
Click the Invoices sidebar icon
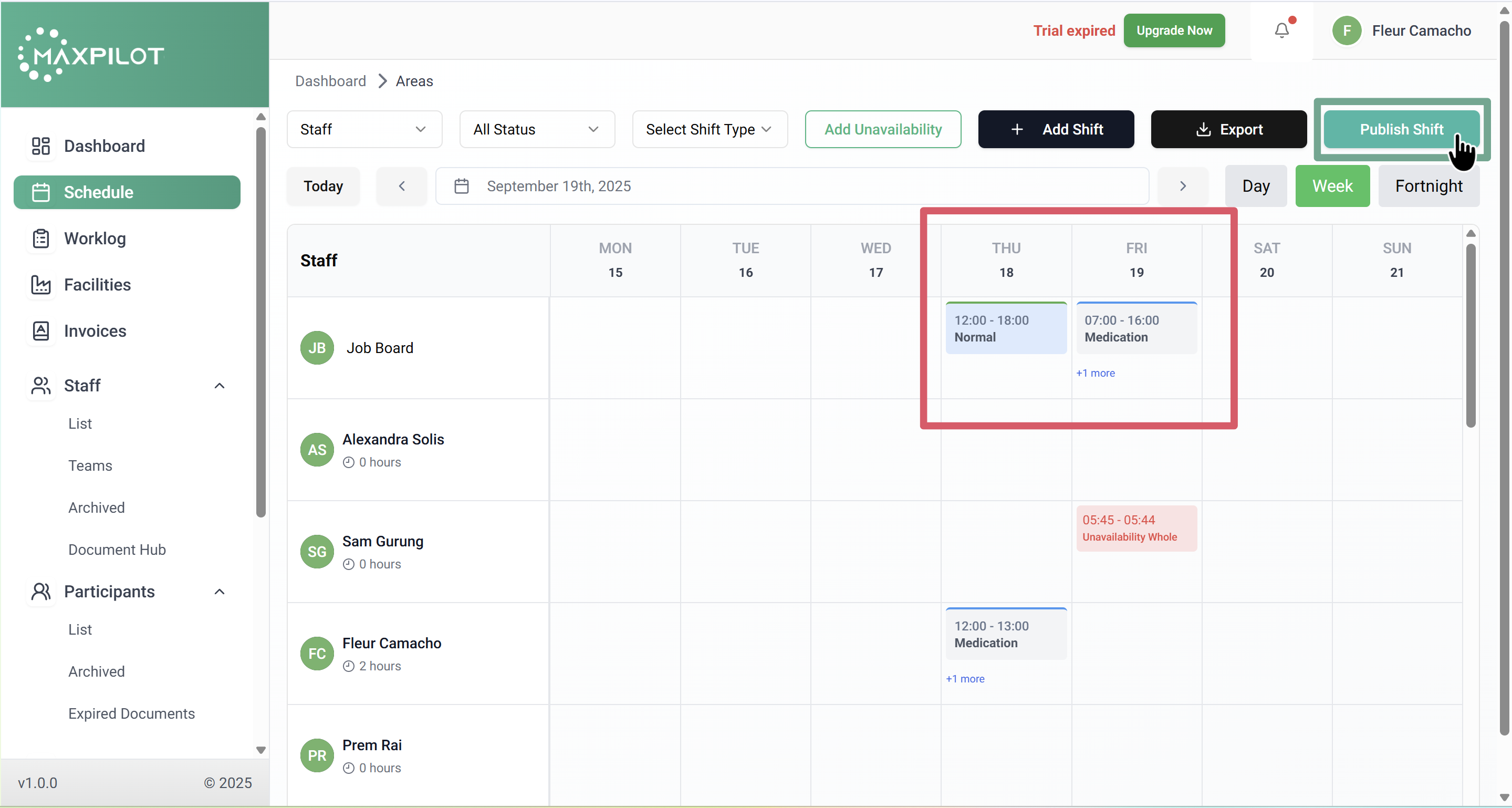(40, 331)
